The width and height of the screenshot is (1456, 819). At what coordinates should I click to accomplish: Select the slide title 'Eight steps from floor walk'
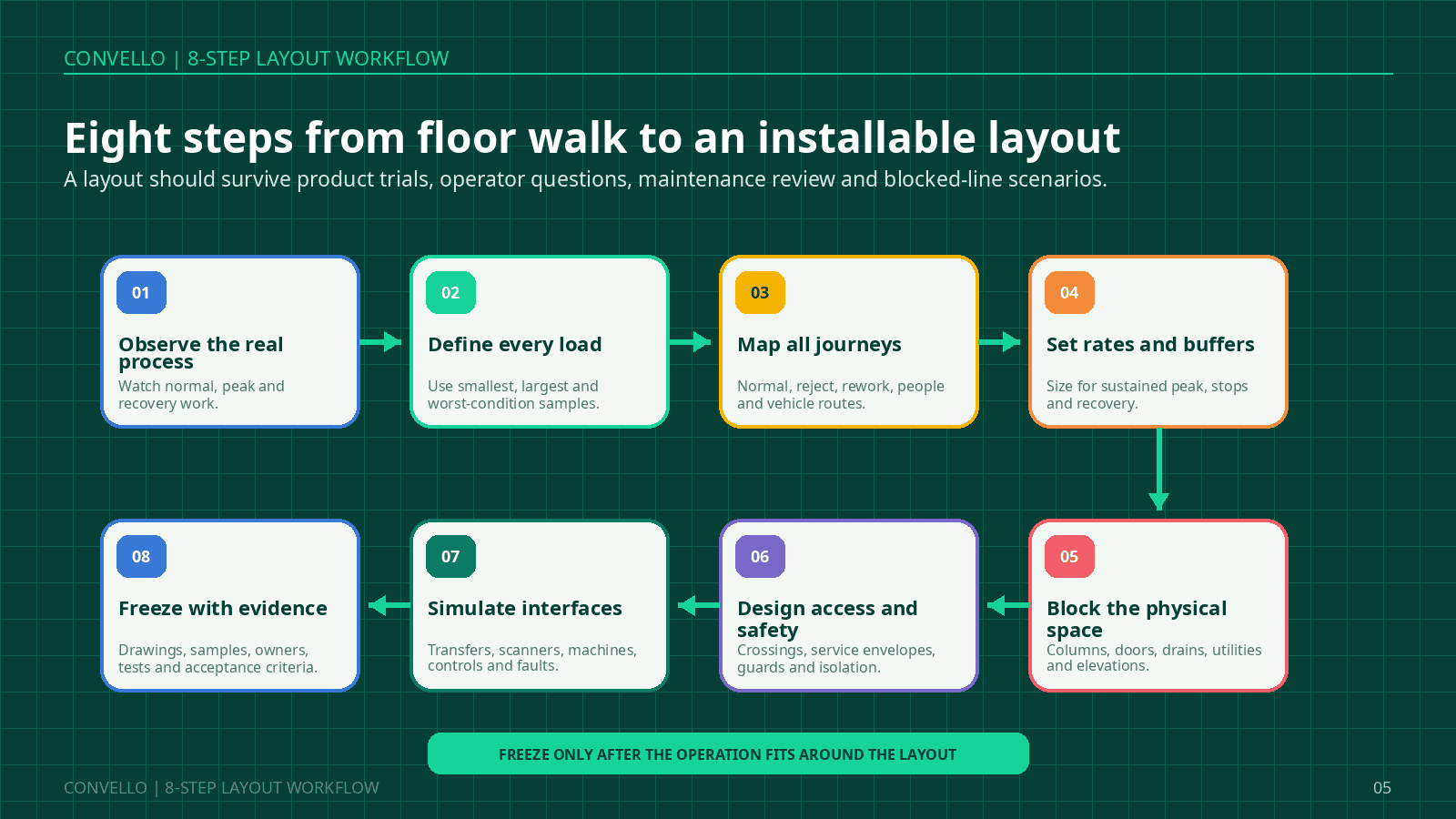pyautogui.click(x=591, y=138)
